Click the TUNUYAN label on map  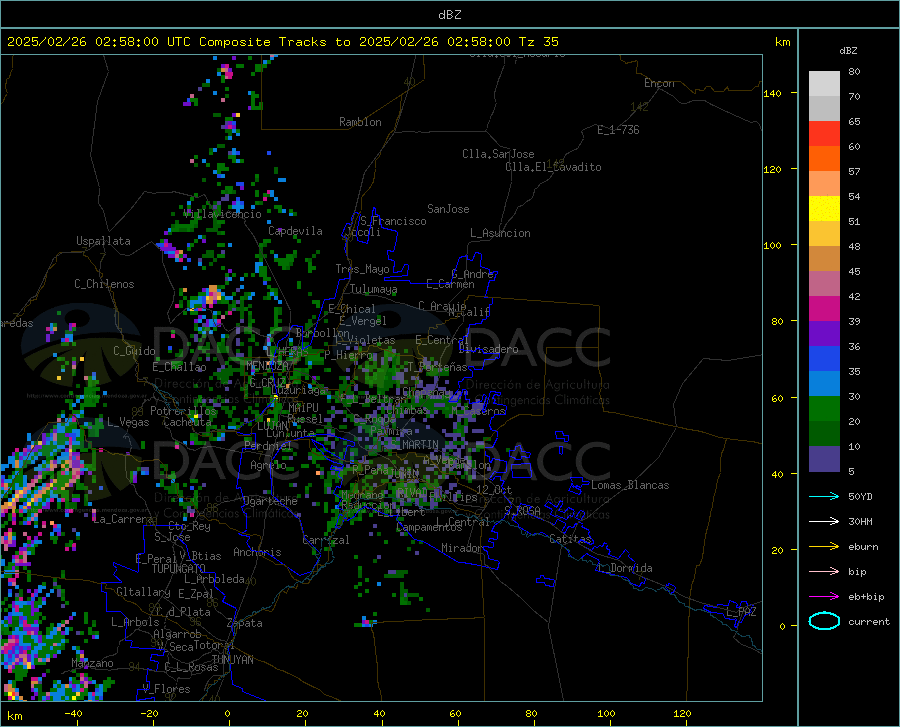coord(232,660)
